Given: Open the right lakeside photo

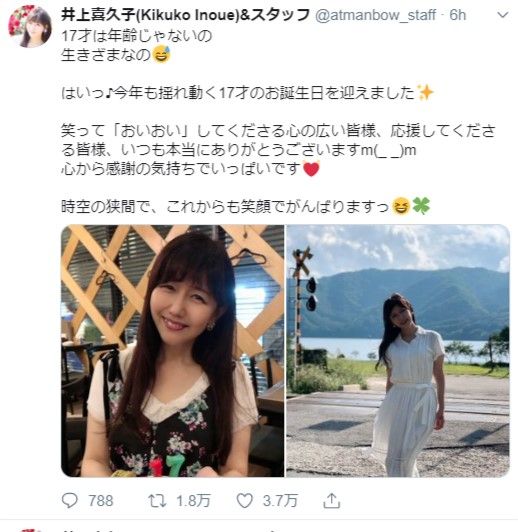Looking at the screenshot, I should (398, 350).
